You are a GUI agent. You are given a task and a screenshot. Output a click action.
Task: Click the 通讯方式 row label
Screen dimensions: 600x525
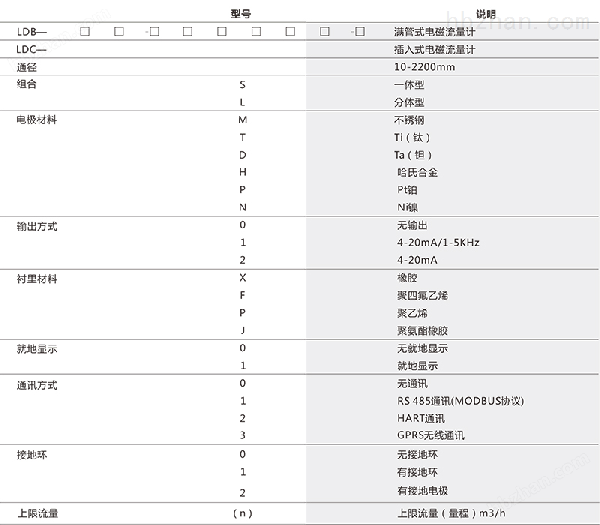coord(37,385)
